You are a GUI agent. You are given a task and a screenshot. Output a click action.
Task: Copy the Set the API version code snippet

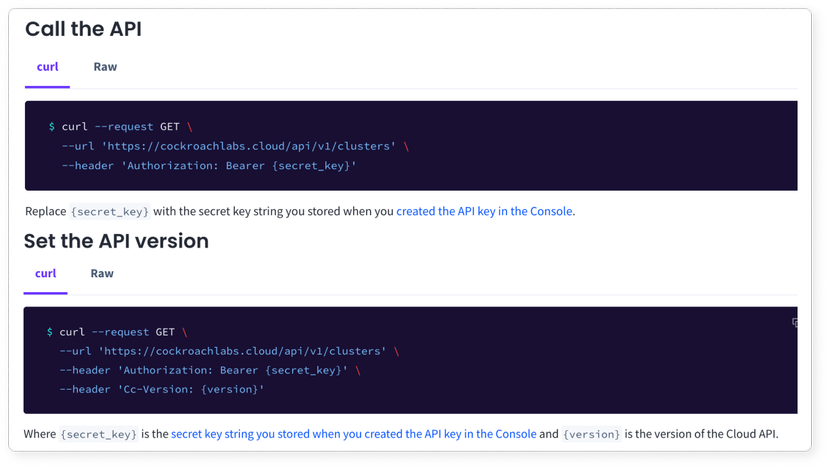794,323
